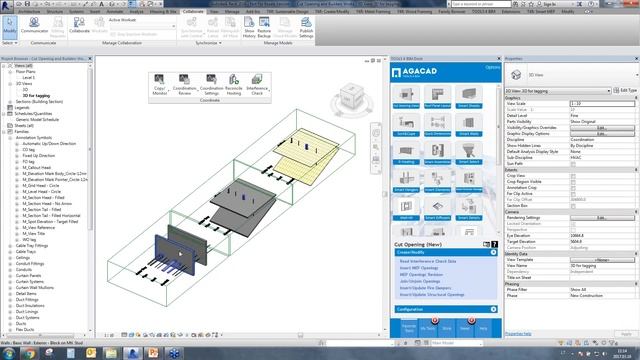This screenshot has width=640, height=360.
Task: Open the Quick Dimensions tool tile
Action: coord(438,125)
